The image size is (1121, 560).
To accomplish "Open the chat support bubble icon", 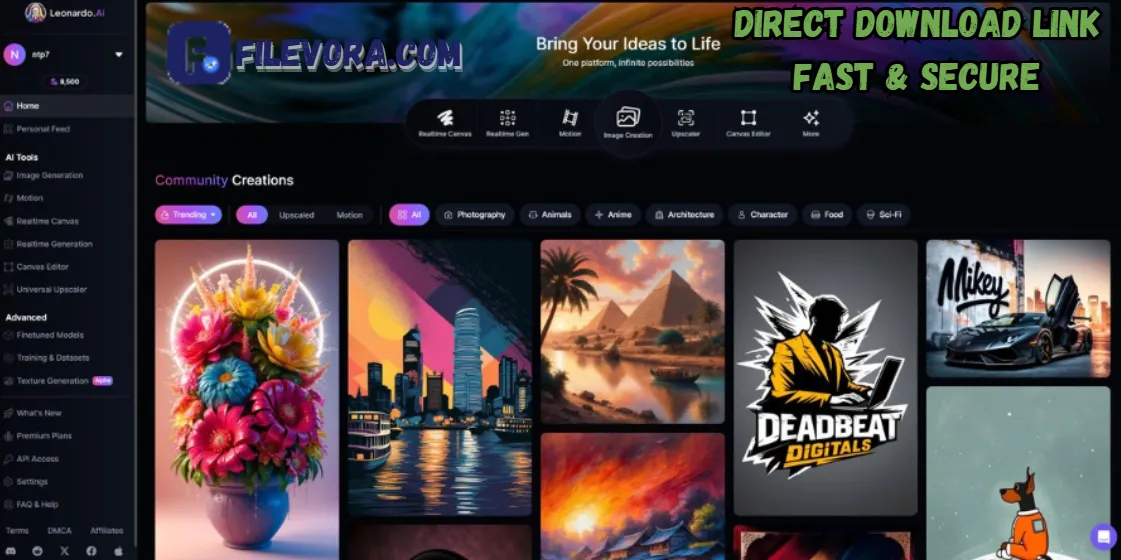I will coord(1103,536).
